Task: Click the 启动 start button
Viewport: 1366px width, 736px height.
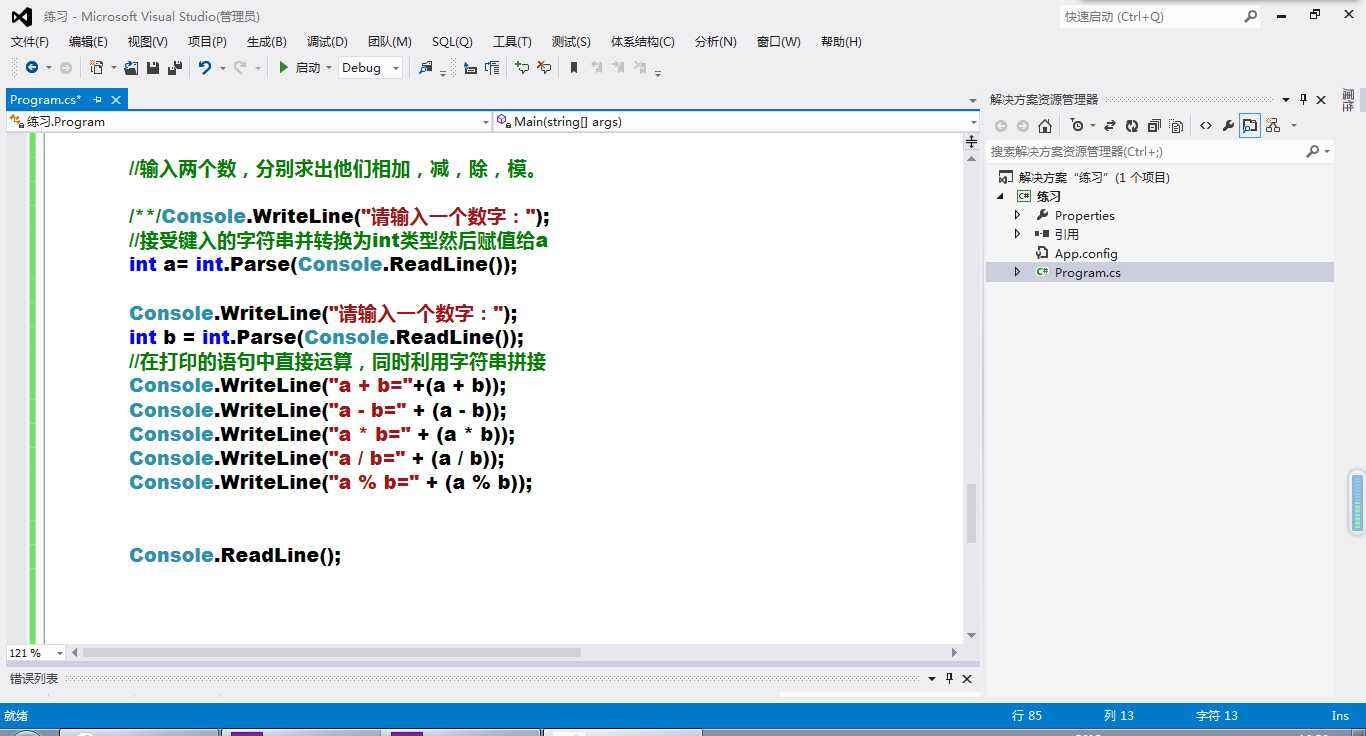Action: pos(299,67)
